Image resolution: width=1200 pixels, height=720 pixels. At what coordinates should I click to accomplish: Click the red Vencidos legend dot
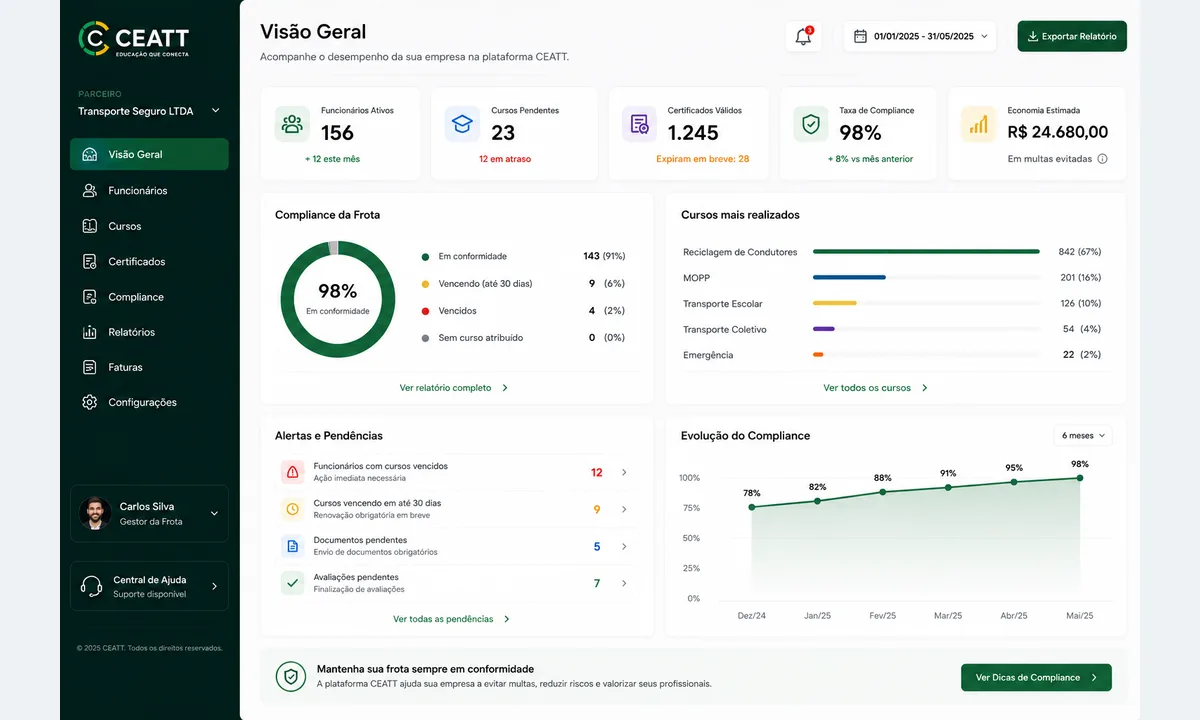(x=426, y=311)
